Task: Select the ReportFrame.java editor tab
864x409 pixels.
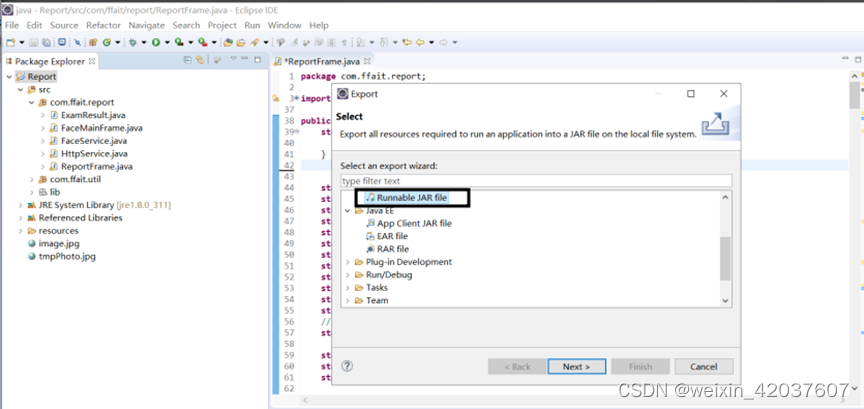Action: point(322,61)
